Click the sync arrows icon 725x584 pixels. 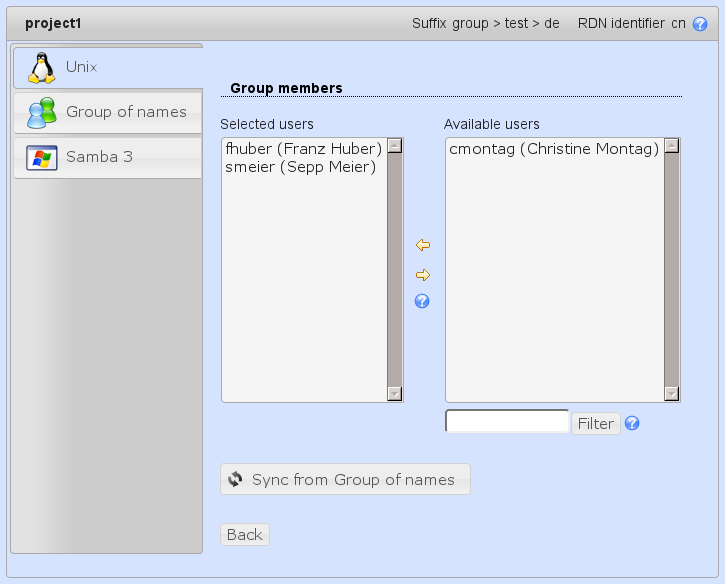235,480
